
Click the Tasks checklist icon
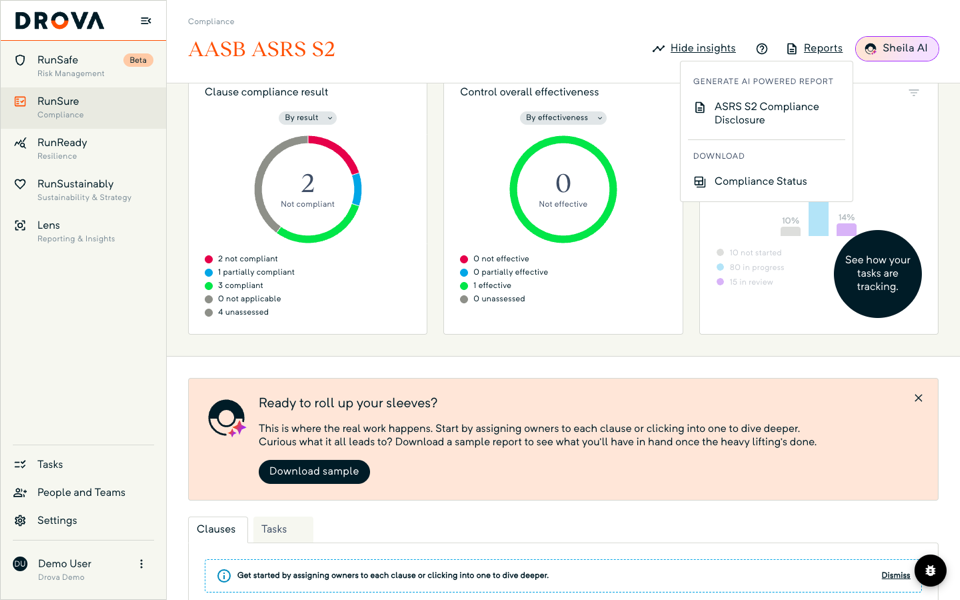click(x=20, y=464)
